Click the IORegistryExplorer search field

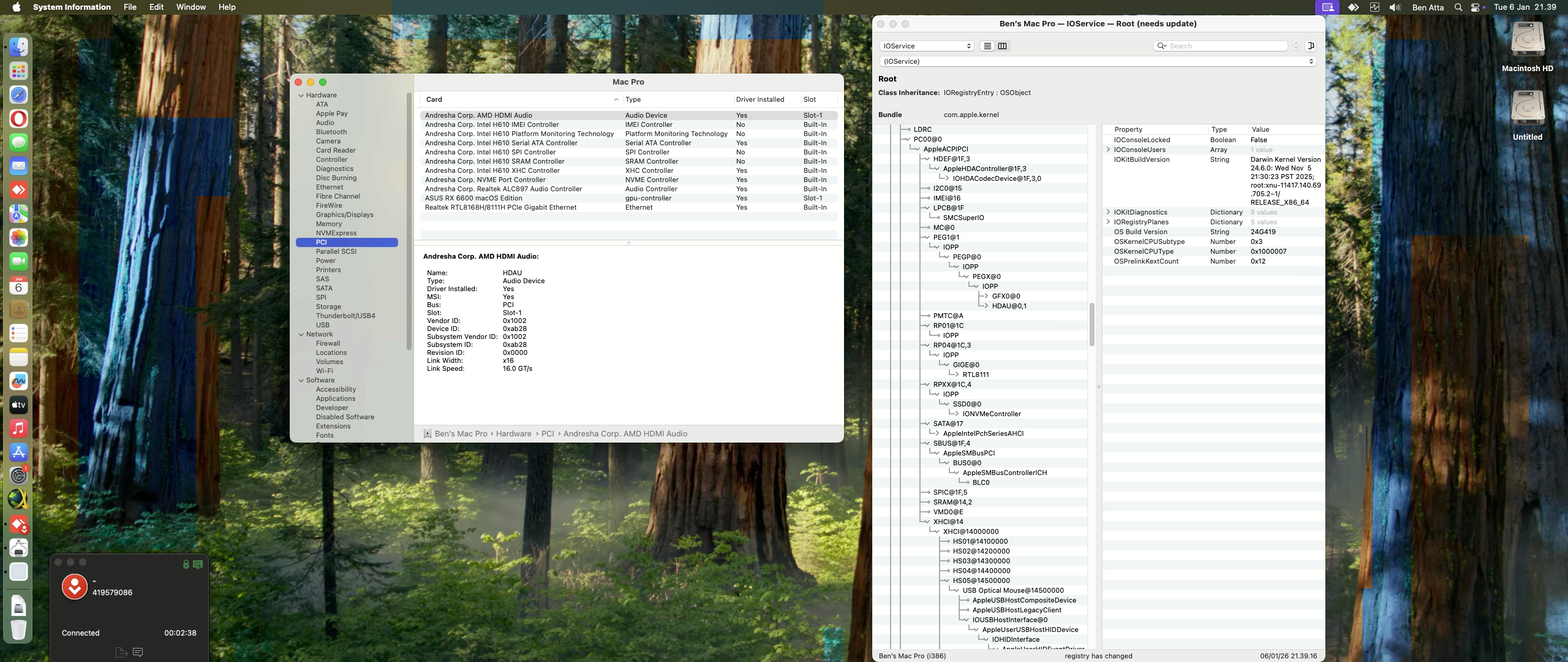click(x=1221, y=46)
